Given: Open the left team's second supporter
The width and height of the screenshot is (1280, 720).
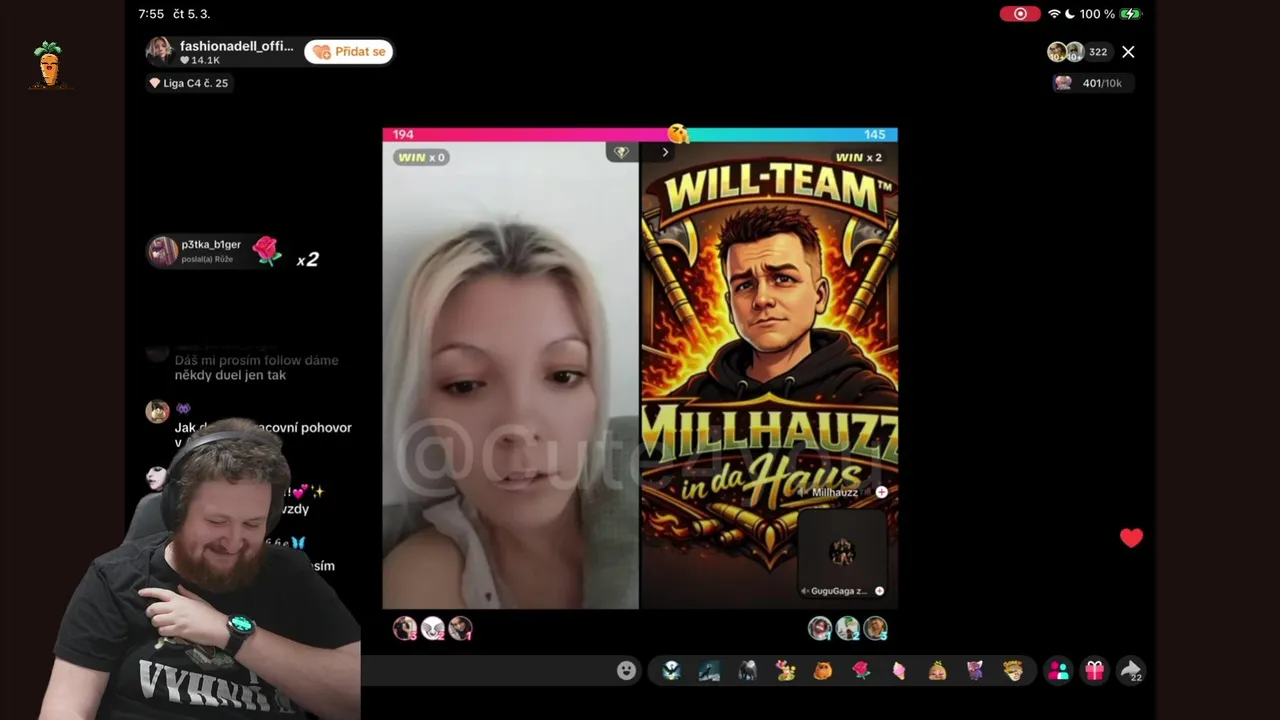Looking at the screenshot, I should coord(432,628).
